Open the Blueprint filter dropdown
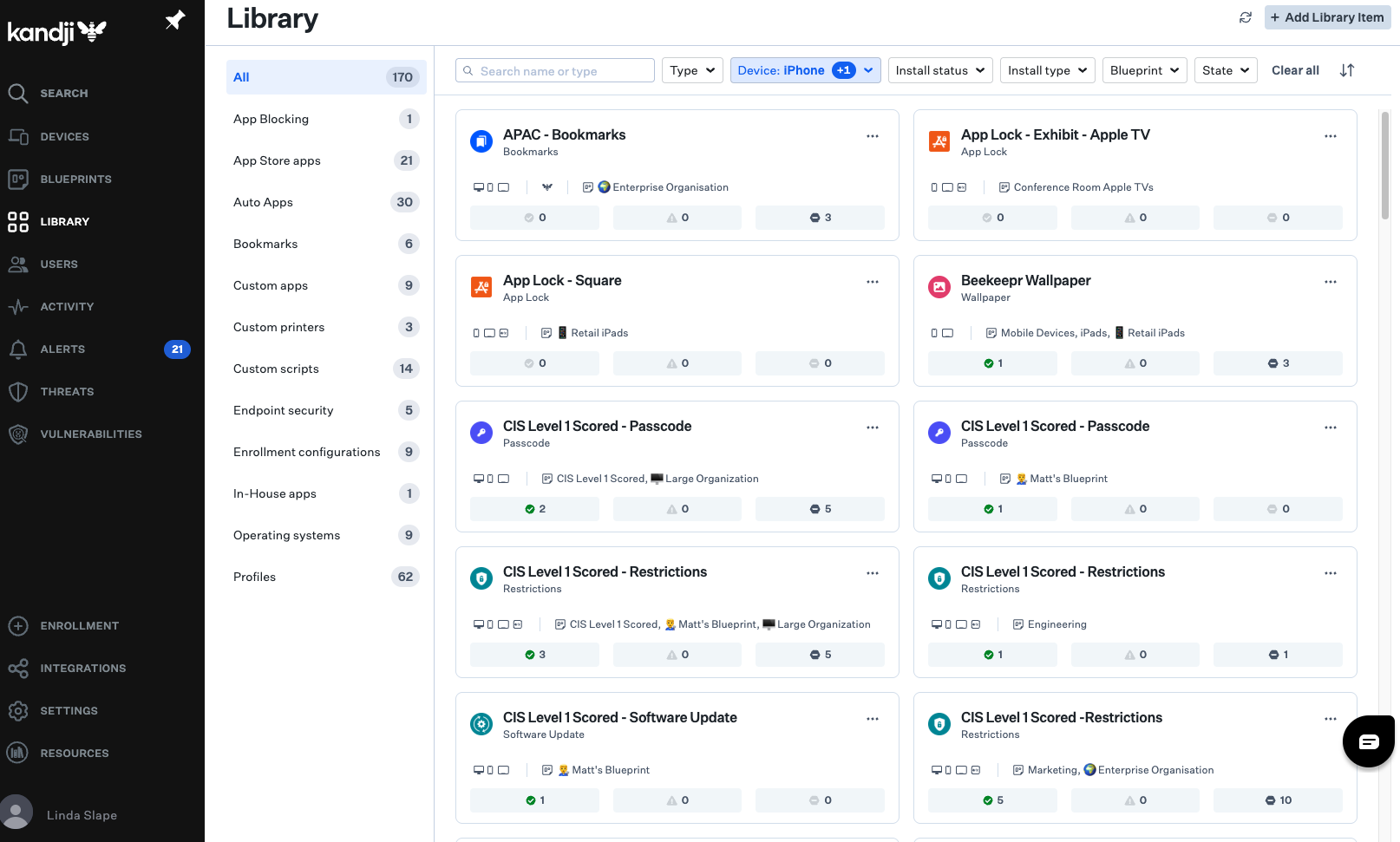 tap(1145, 70)
